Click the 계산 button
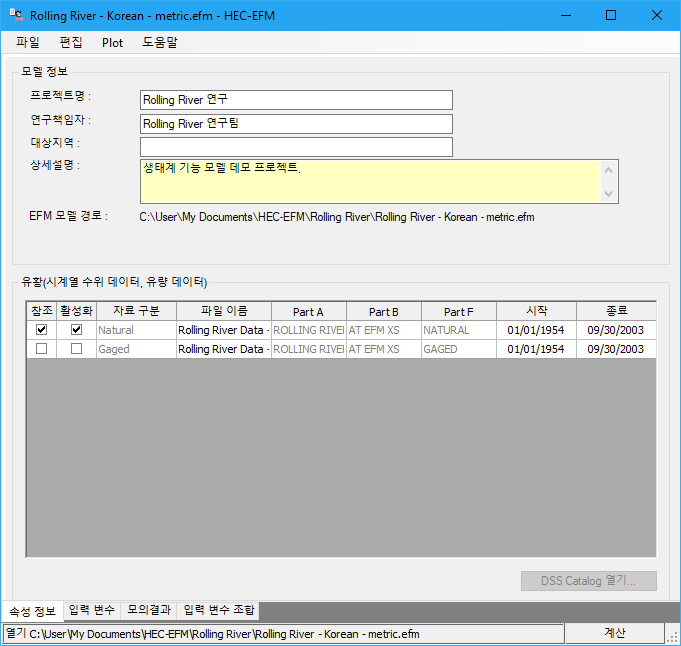681x646 pixels. (x=615, y=633)
